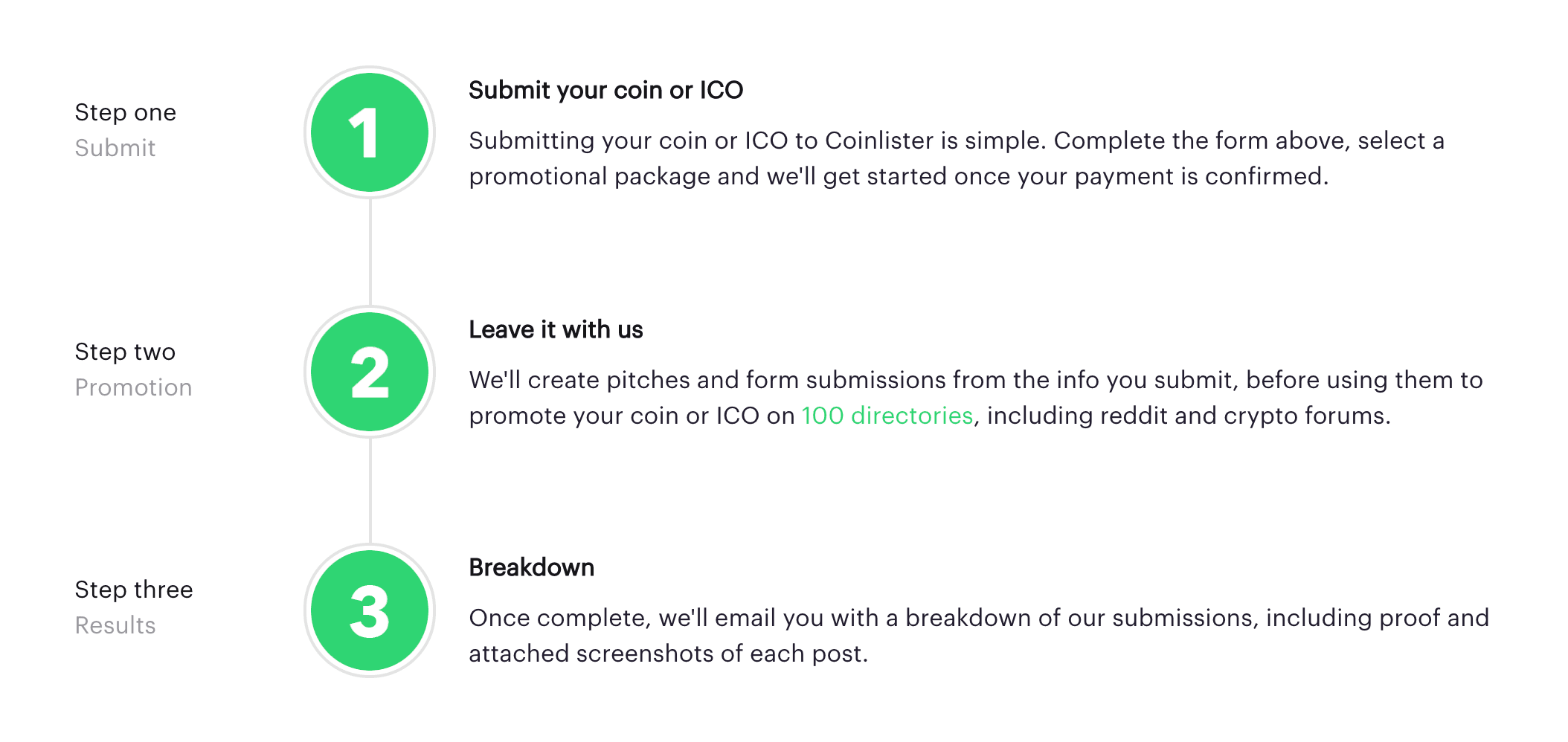
Task: Click the paragraph about pitches and form submissions
Action: coord(976,398)
